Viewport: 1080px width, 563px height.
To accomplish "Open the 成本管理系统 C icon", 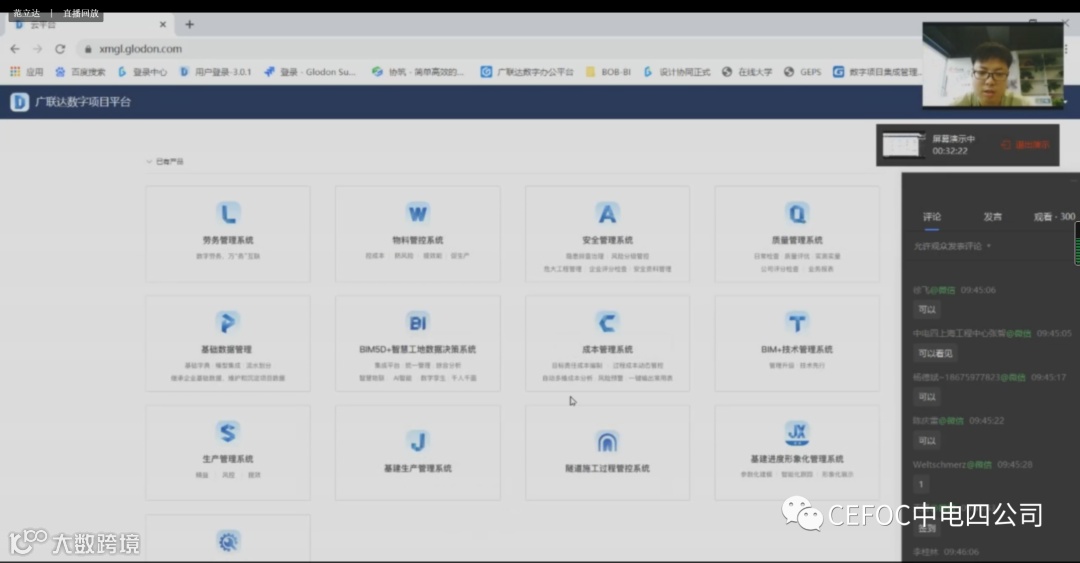I will coord(607,323).
